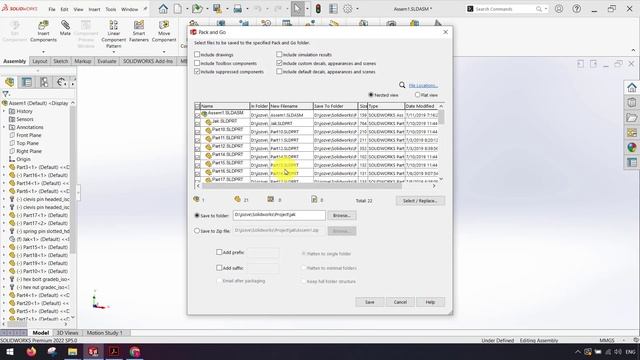Switch to SolidWorks taskbar icon
Viewport: 640px width, 360px height.
(93, 351)
